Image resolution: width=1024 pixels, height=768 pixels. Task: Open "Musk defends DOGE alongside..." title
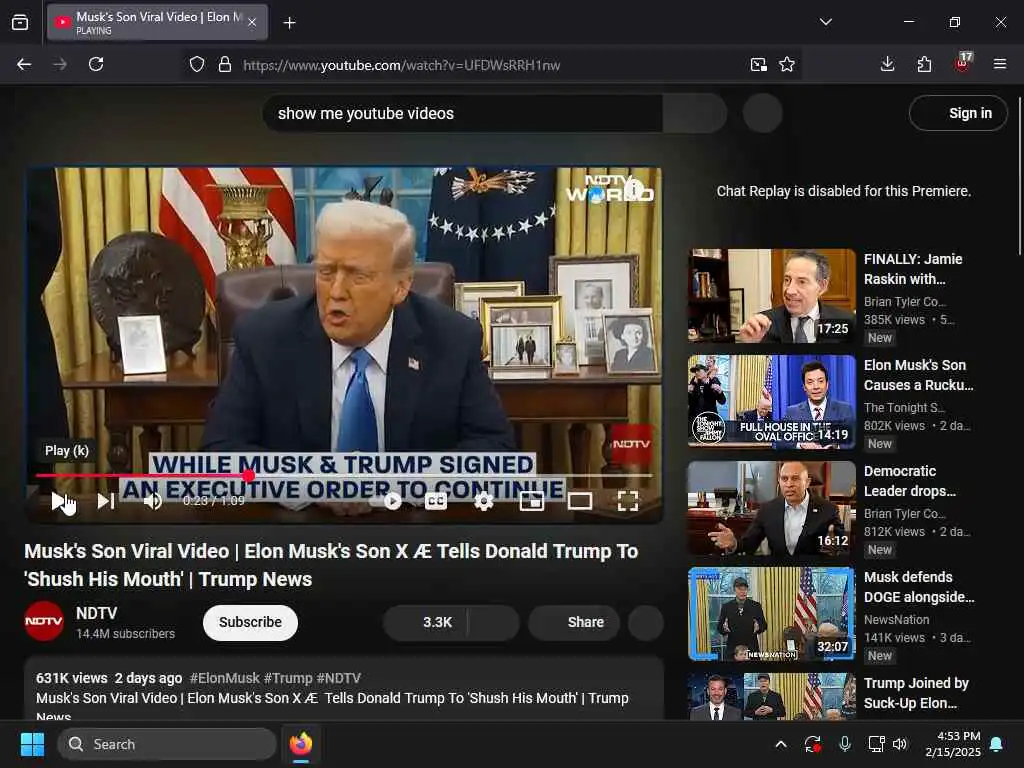tap(919, 587)
